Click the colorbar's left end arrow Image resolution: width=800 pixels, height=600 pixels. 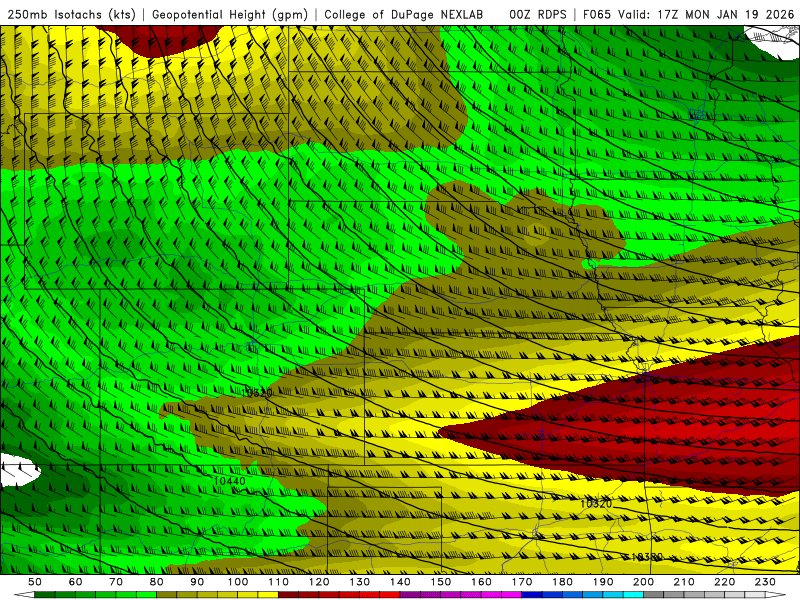click(x=23, y=595)
